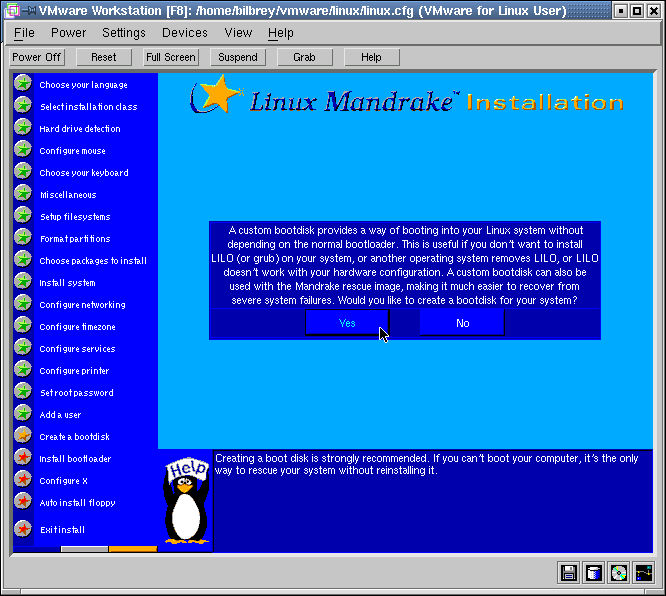The width and height of the screenshot is (666, 596).
Task: Click the network status icon
Action: click(643, 573)
